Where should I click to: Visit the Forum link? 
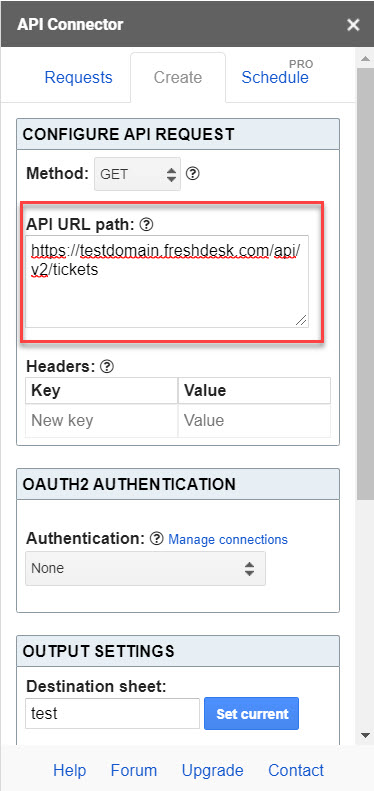134,770
